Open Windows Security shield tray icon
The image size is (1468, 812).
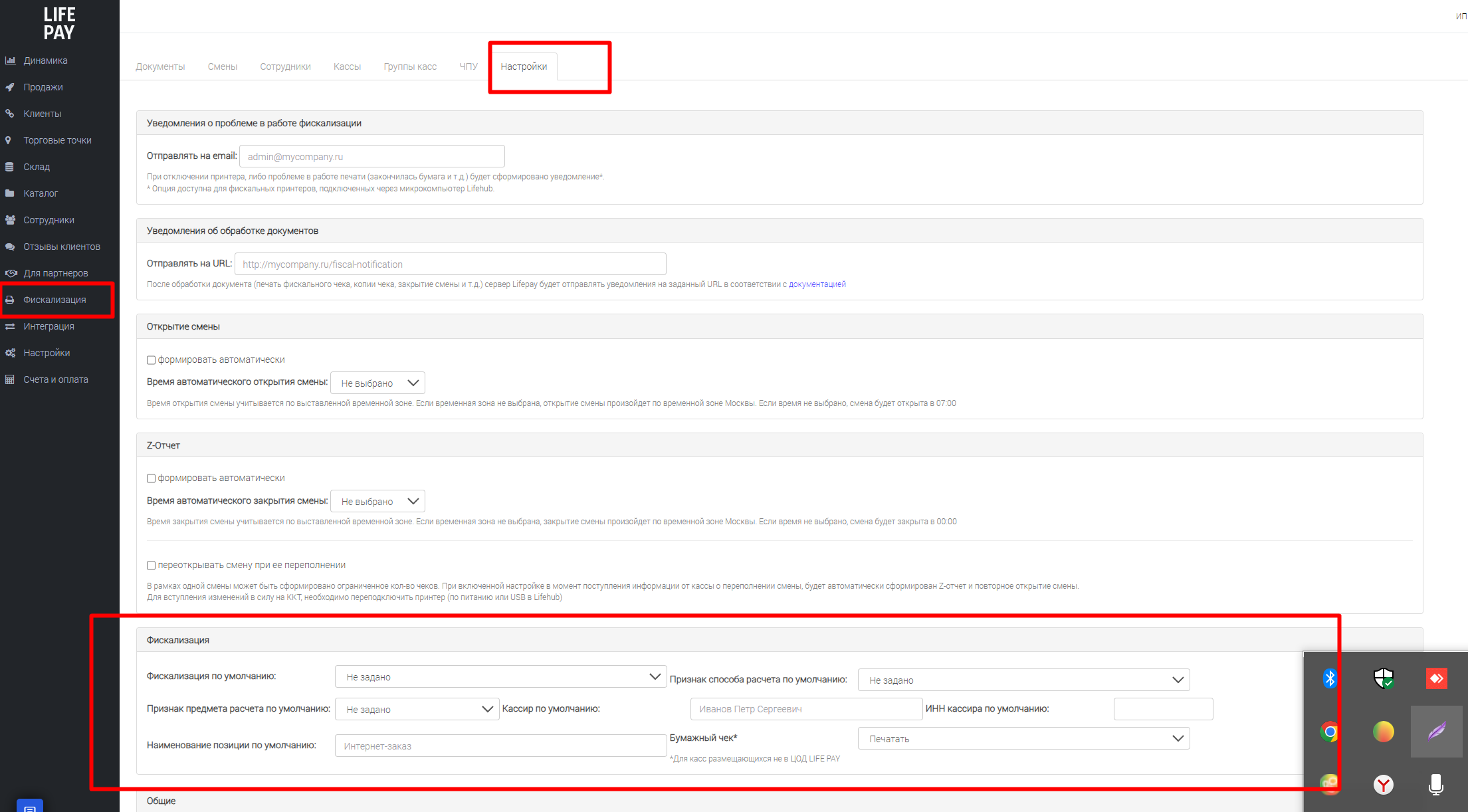point(1384,678)
